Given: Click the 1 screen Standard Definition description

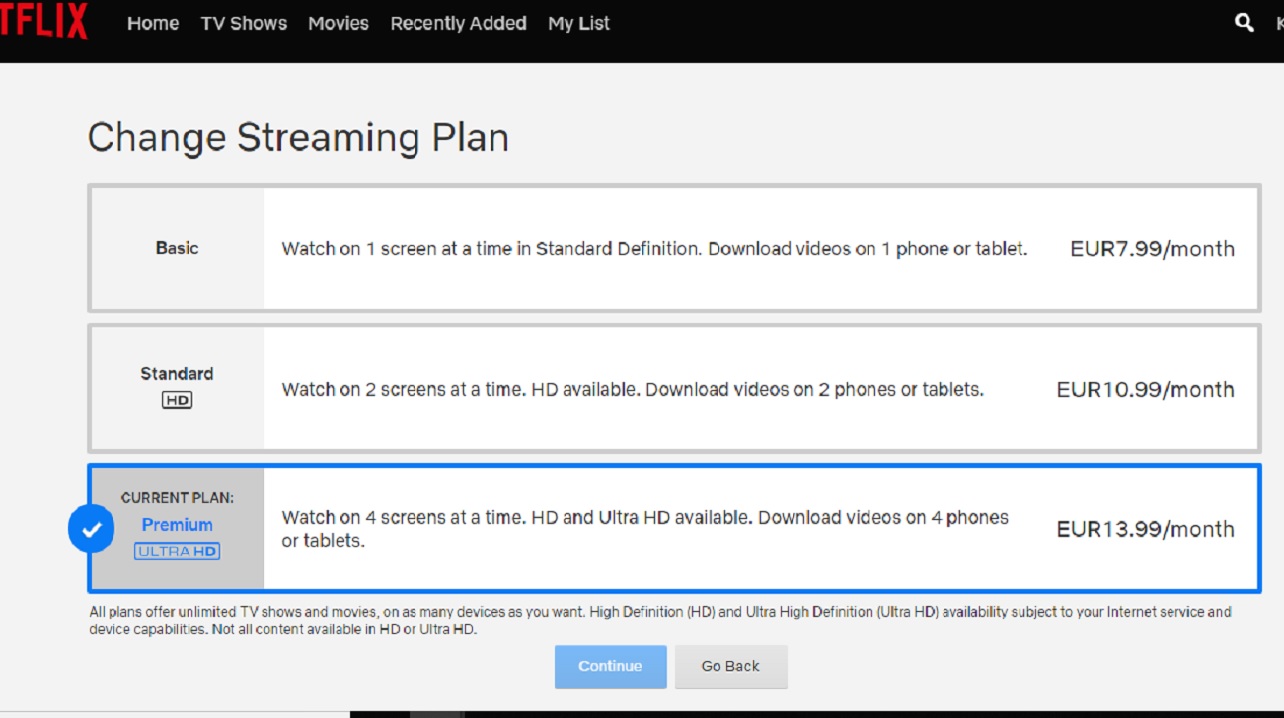Looking at the screenshot, I should (654, 249).
